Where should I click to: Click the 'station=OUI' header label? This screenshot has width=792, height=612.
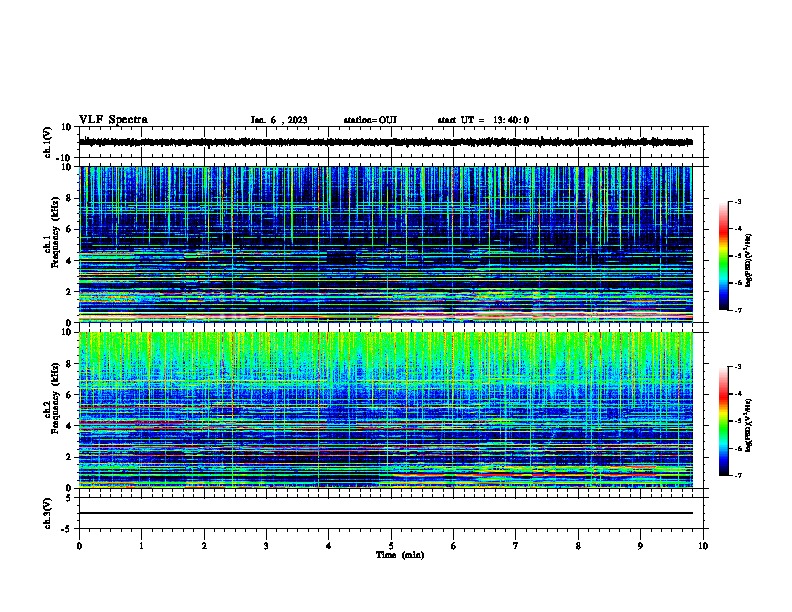click(x=370, y=120)
